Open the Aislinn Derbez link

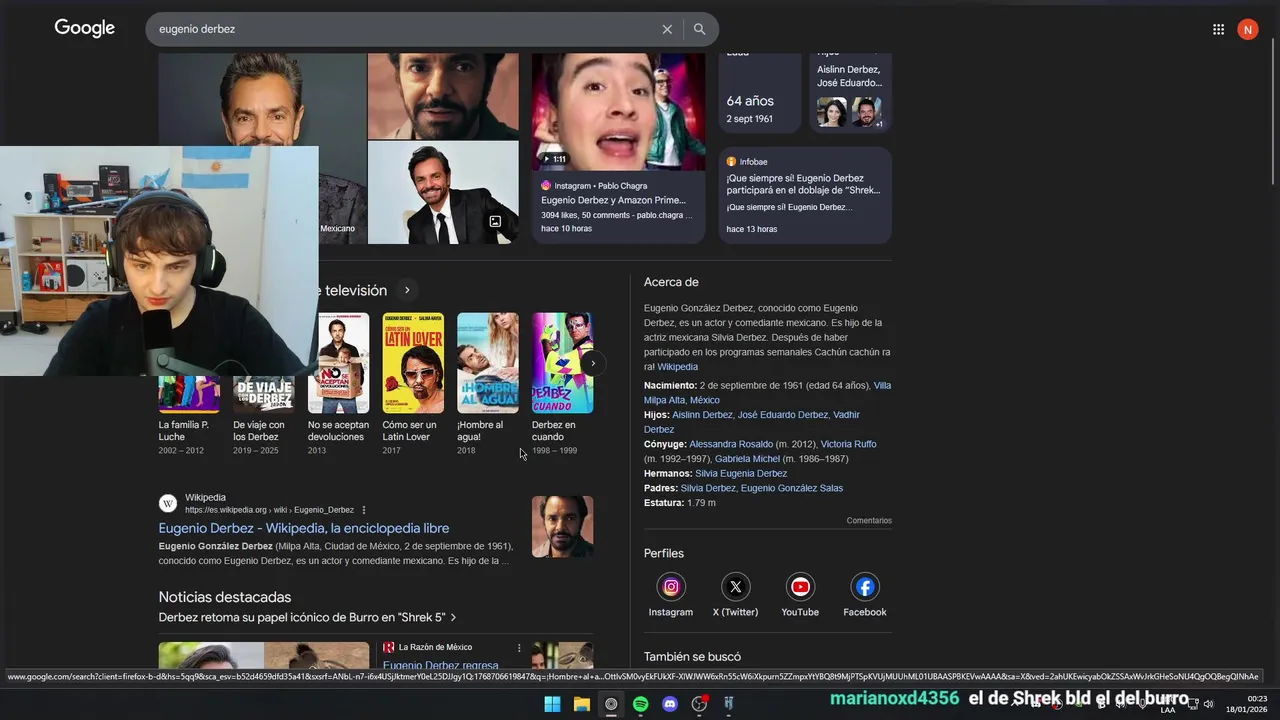coord(702,415)
